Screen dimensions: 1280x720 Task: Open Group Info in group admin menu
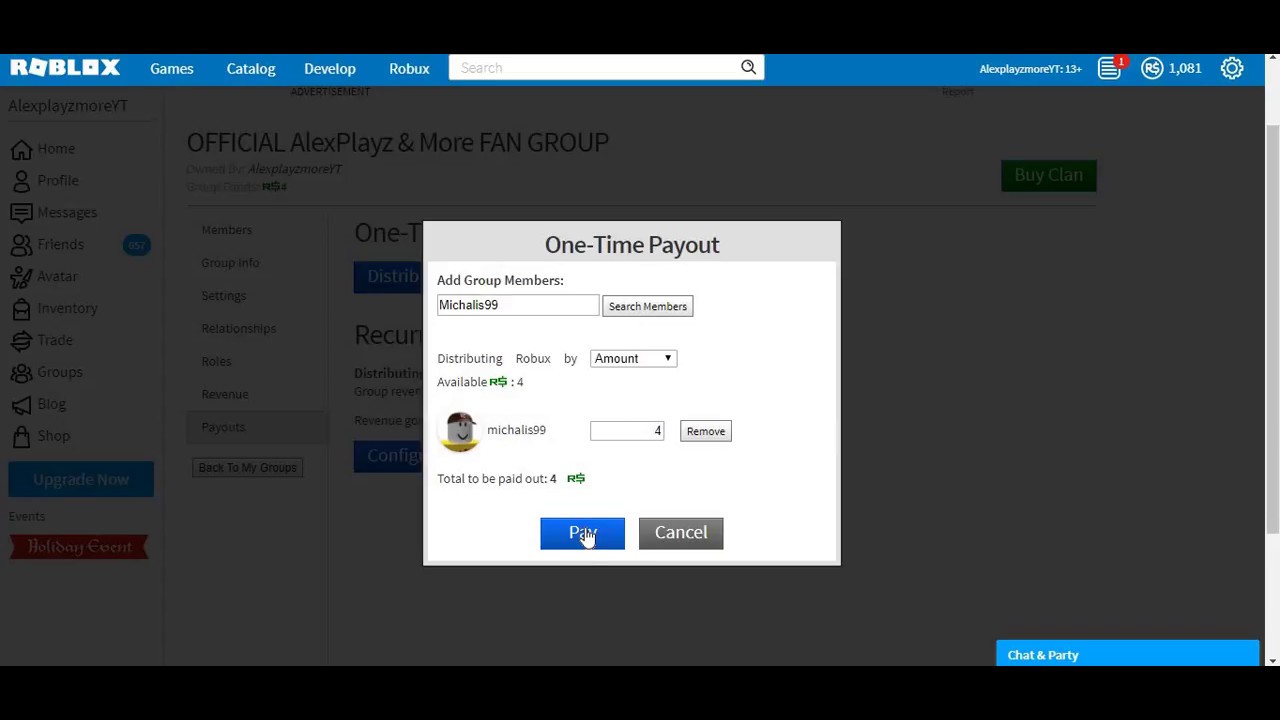(x=230, y=263)
